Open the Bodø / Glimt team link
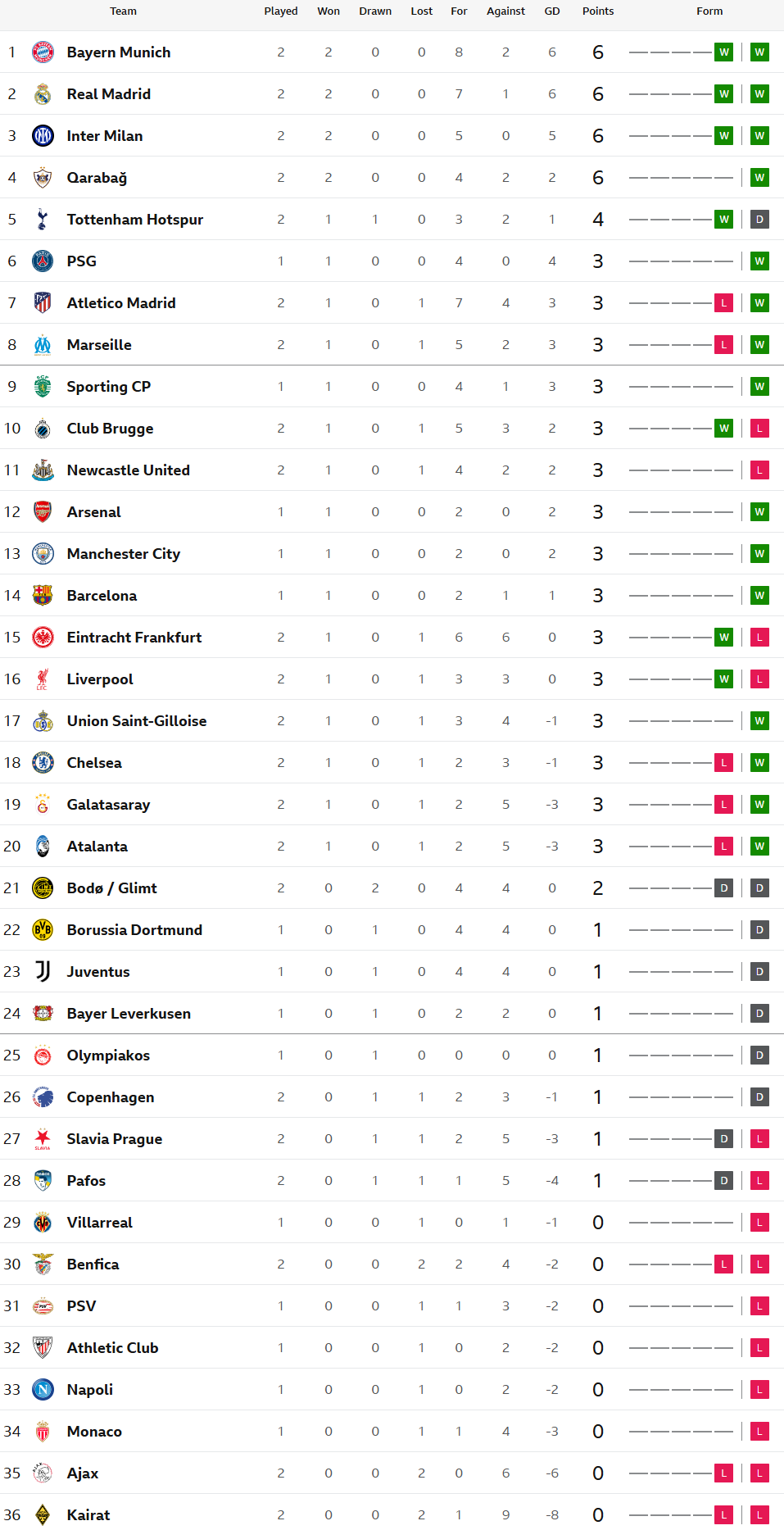The image size is (784, 1530). pos(111,888)
